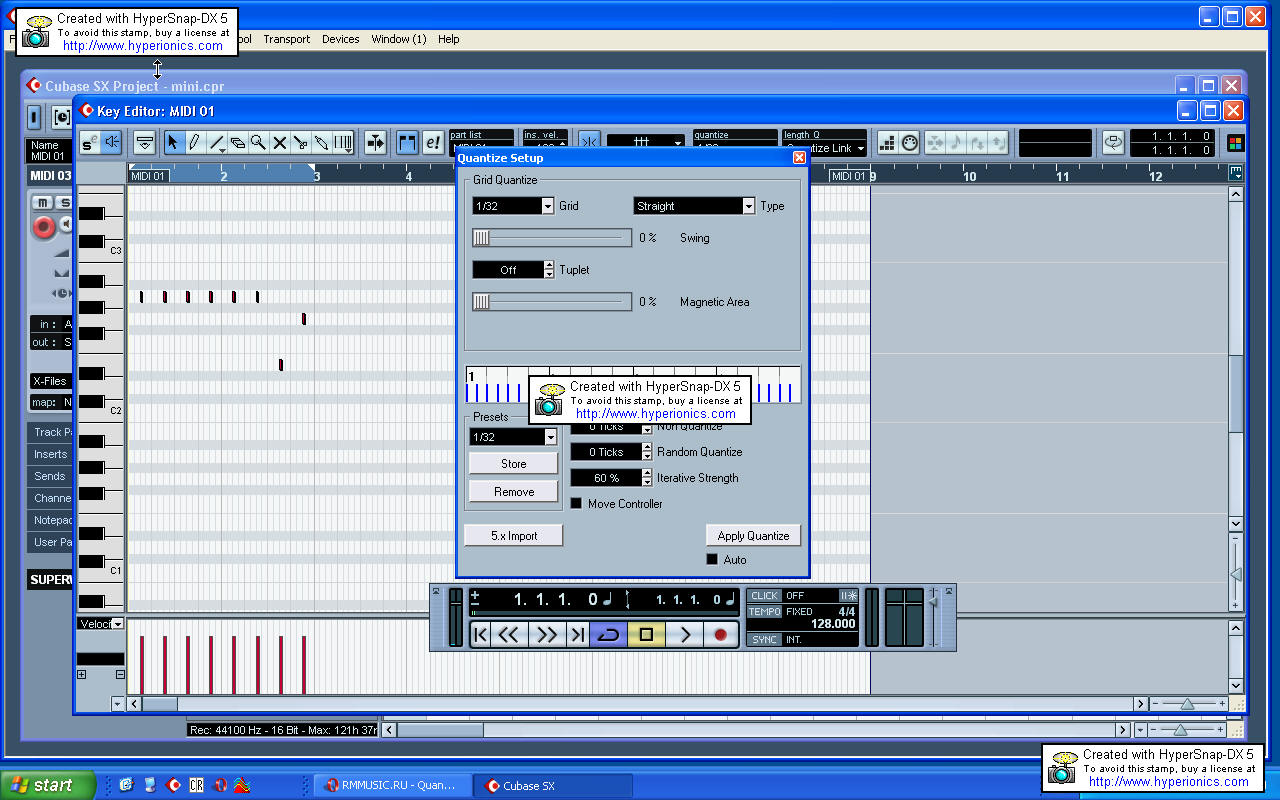Viewport: 1280px width, 800px height.
Task: Open the Sends inspector tab
Action: tap(51, 476)
